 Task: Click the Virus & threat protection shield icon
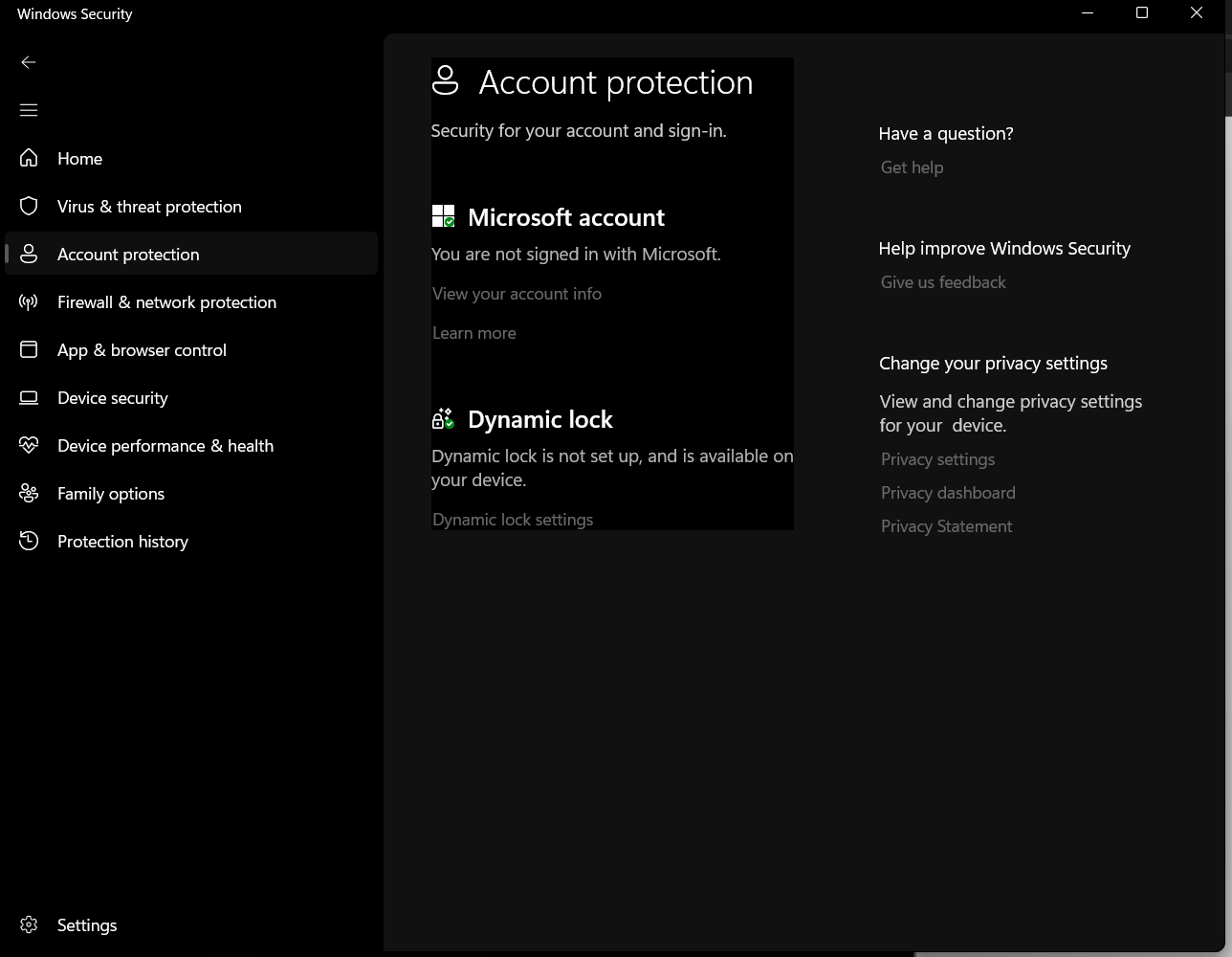point(29,206)
